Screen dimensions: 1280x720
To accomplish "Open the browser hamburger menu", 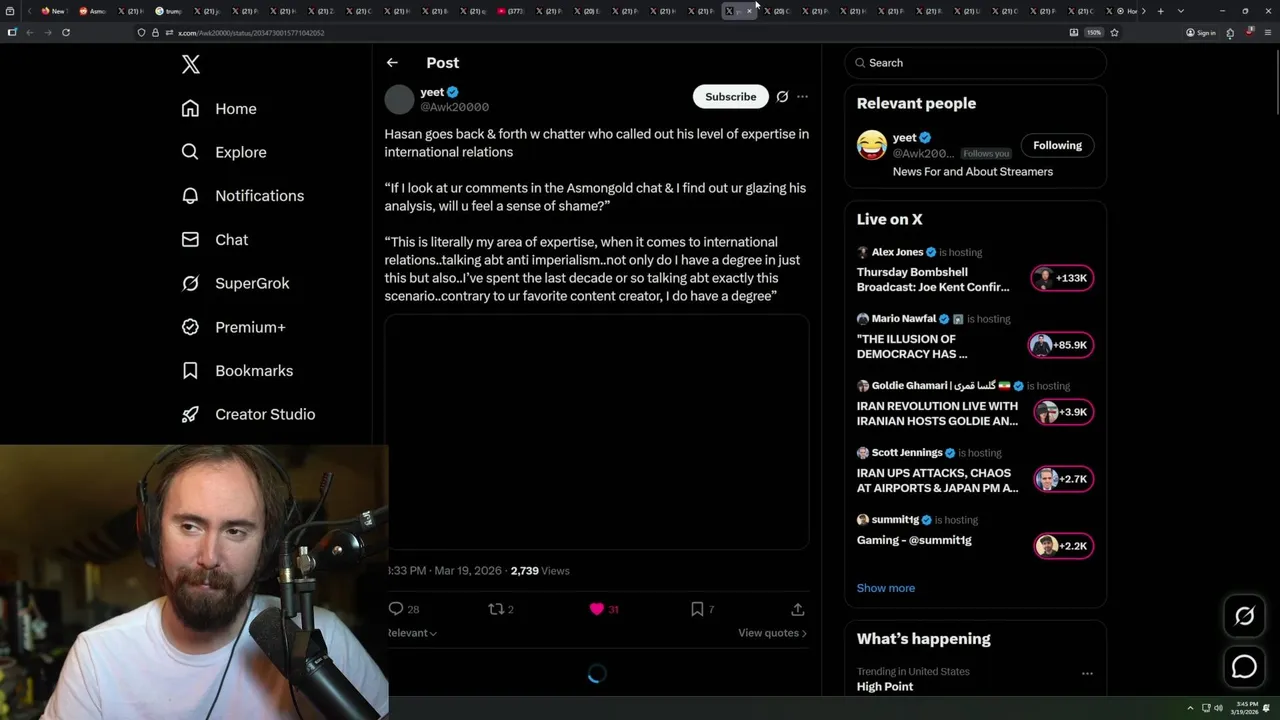I will point(1268,32).
